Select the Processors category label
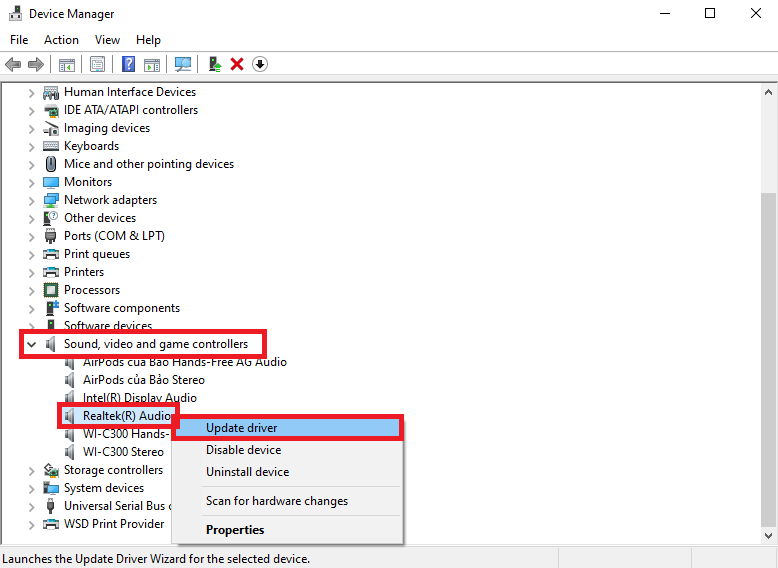Viewport: 778px width, 568px height. (x=92, y=290)
